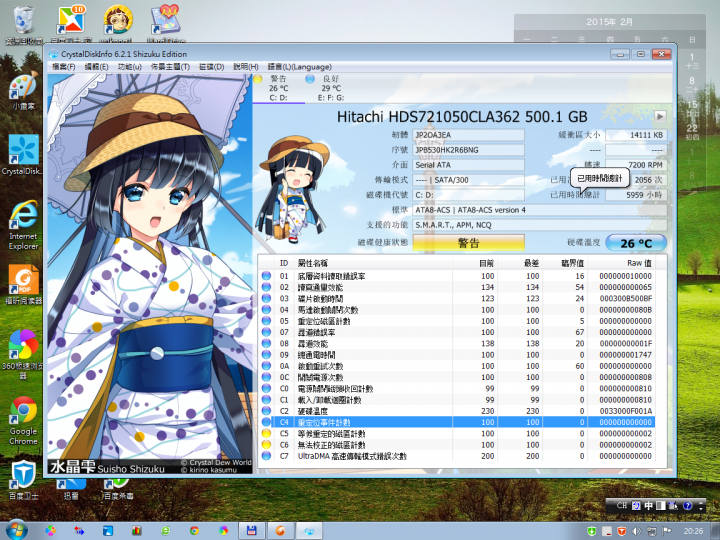Open the Internet Explorer desktop shortcut
Viewport: 720px width, 540px height.
pos(23,225)
